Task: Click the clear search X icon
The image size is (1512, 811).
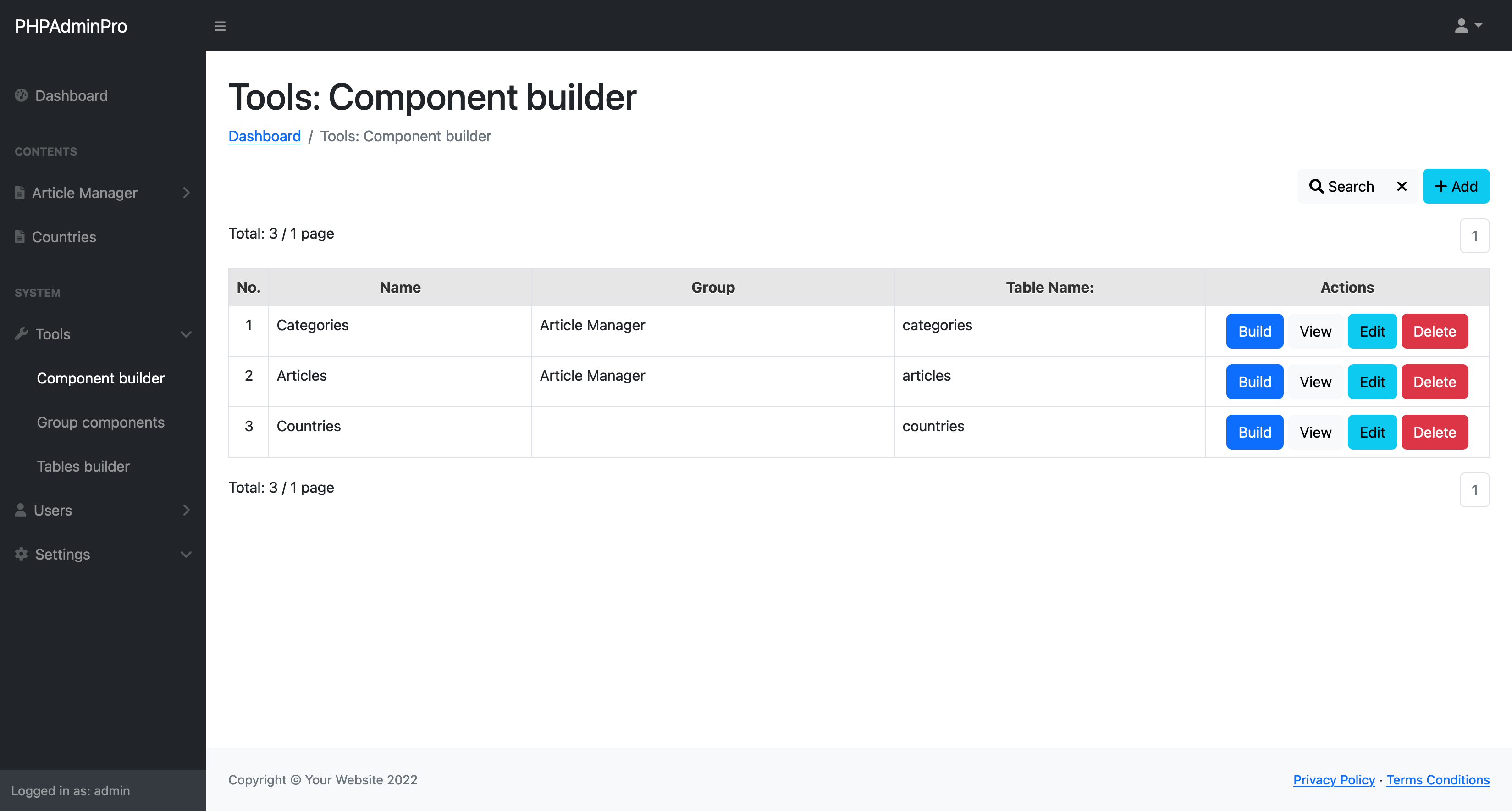Action: [x=1402, y=186]
